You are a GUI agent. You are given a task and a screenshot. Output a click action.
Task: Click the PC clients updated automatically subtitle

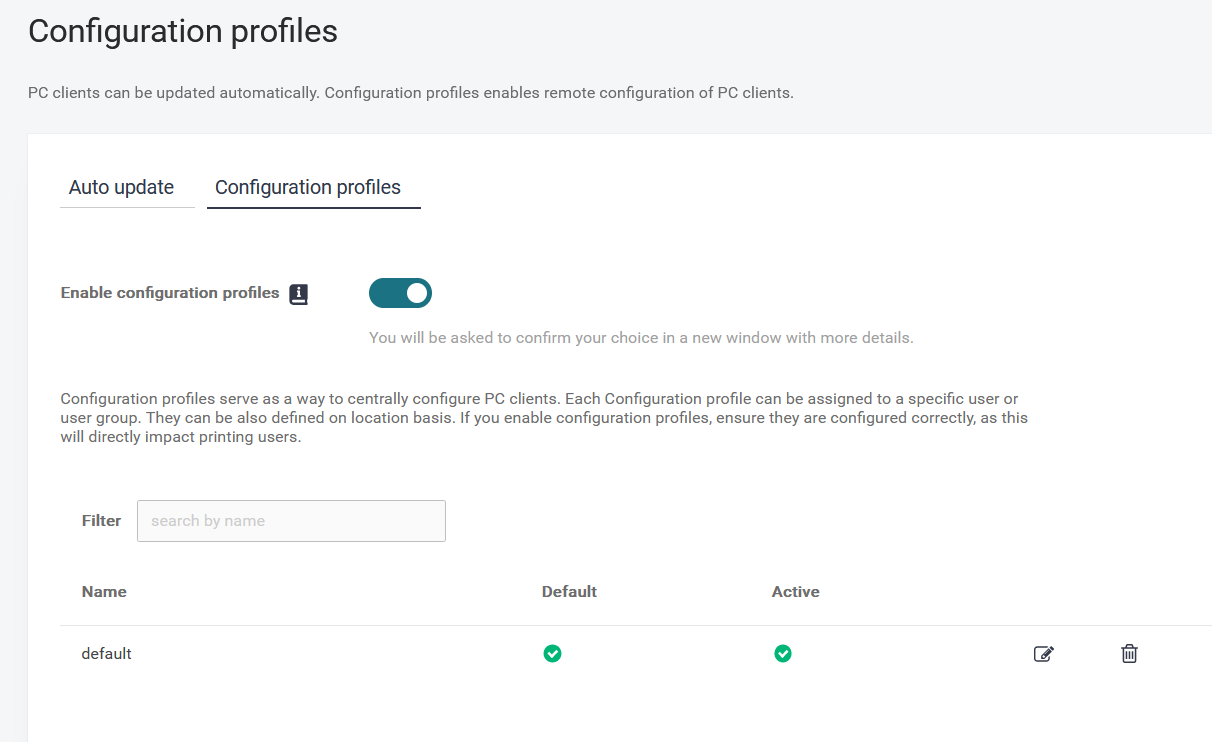pyautogui.click(x=410, y=93)
